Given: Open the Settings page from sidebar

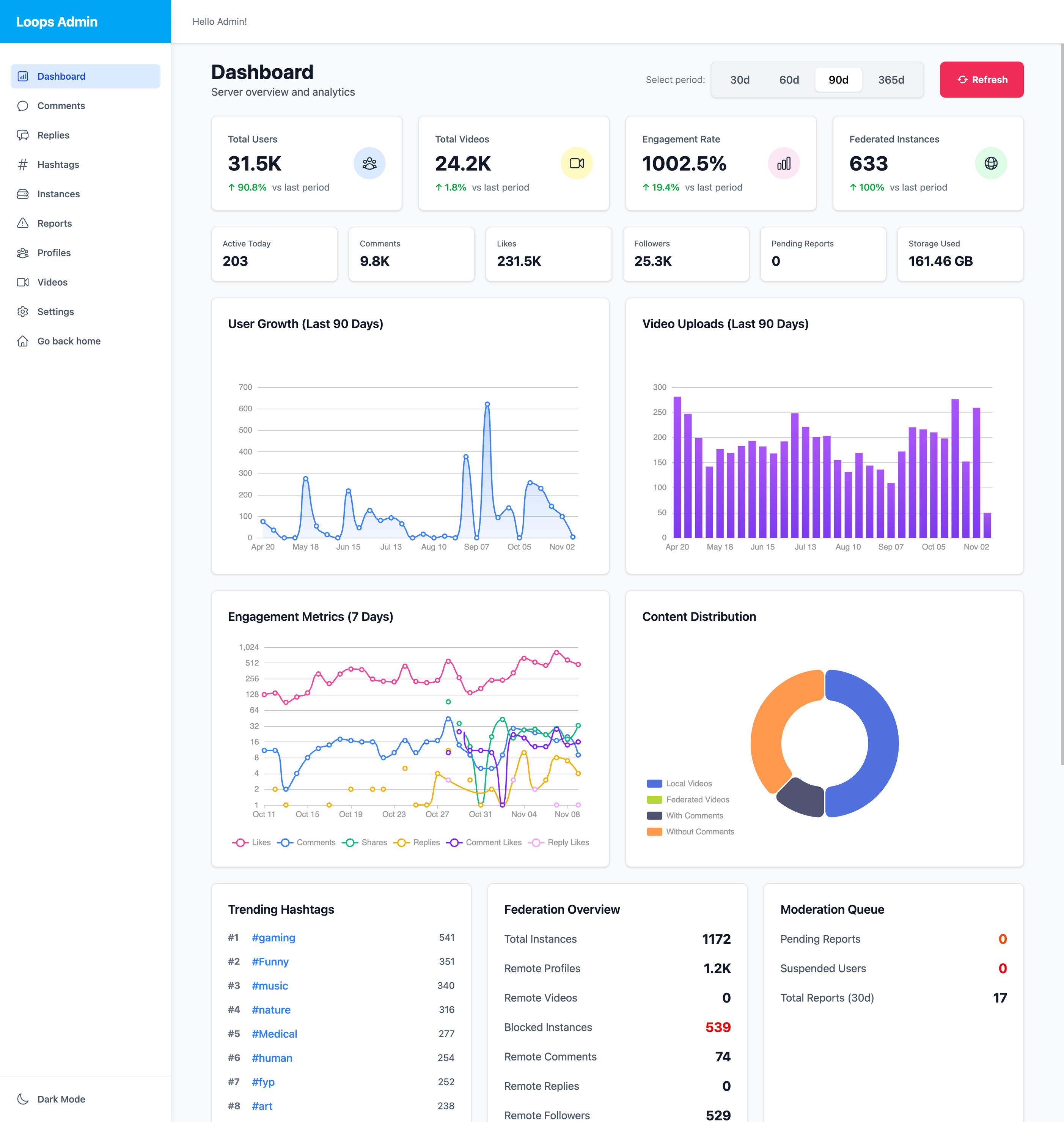Looking at the screenshot, I should [x=56, y=312].
